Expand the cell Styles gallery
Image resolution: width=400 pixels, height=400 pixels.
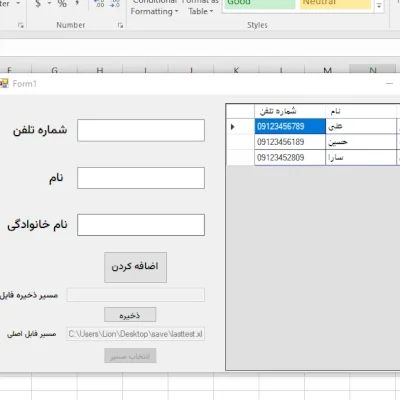pyautogui.click(x=379, y=6)
